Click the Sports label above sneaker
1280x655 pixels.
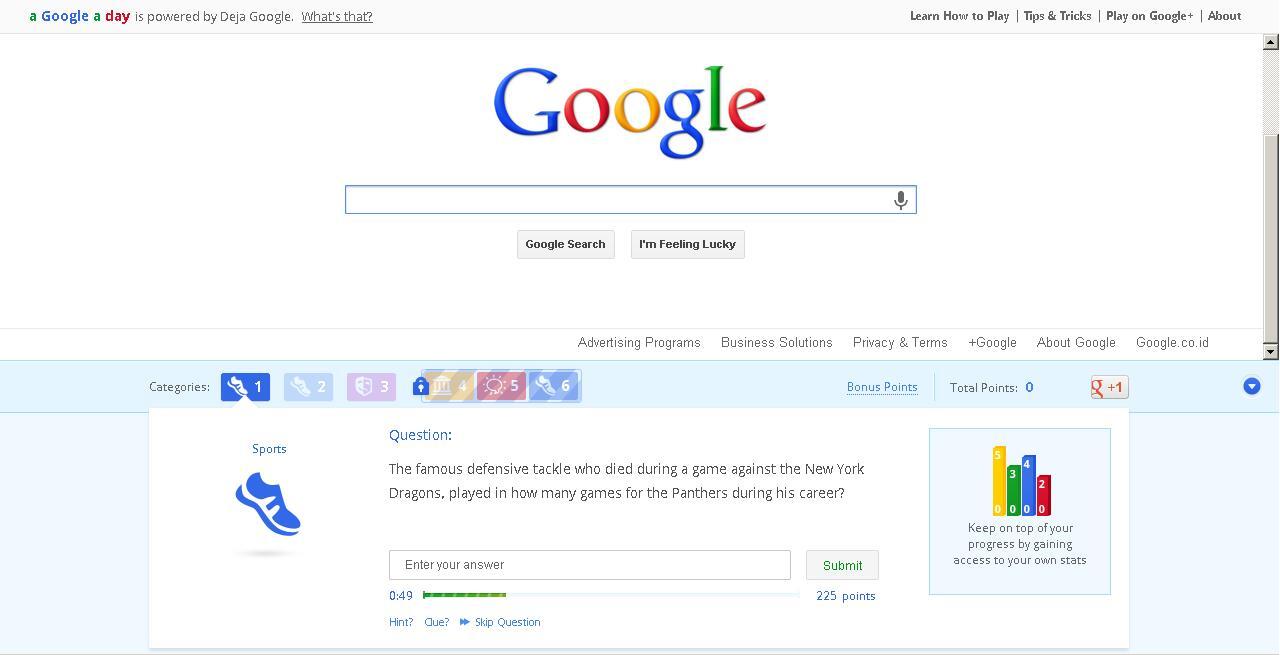coord(269,449)
